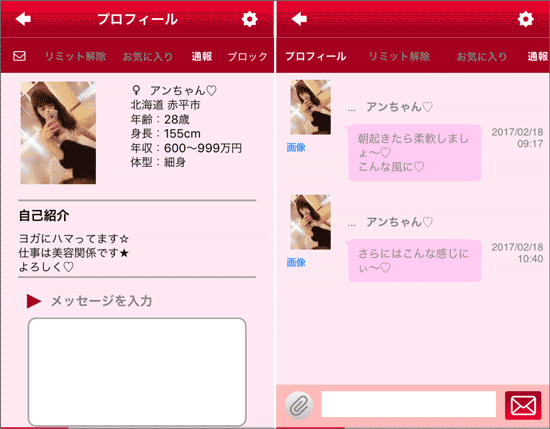Tap ブロック in profile toolbar
550x429 pixels.
(x=248, y=56)
